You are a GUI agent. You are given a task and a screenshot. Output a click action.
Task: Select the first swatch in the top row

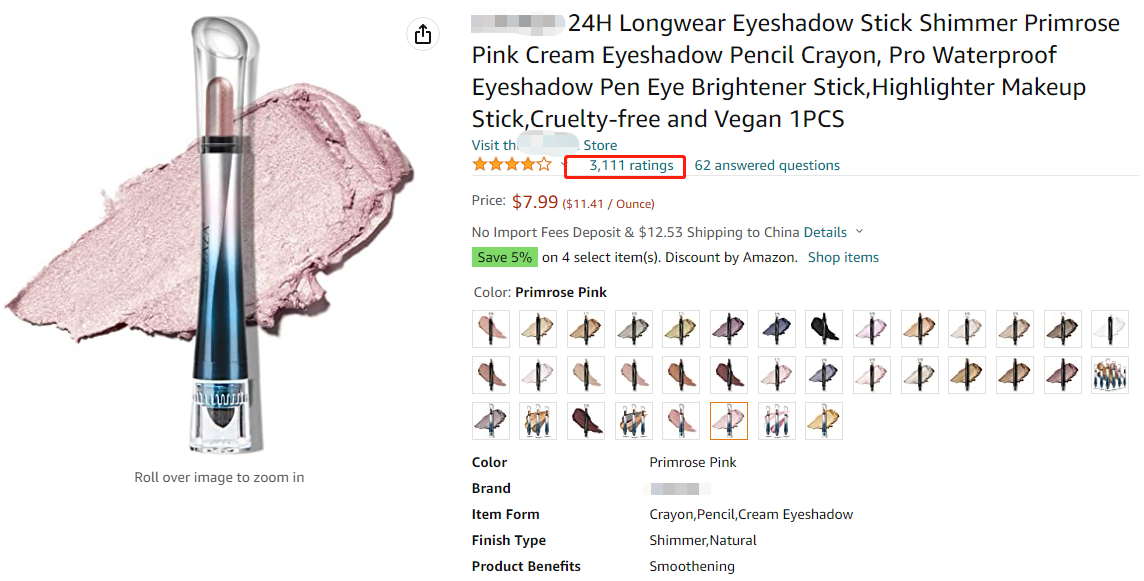click(491, 328)
